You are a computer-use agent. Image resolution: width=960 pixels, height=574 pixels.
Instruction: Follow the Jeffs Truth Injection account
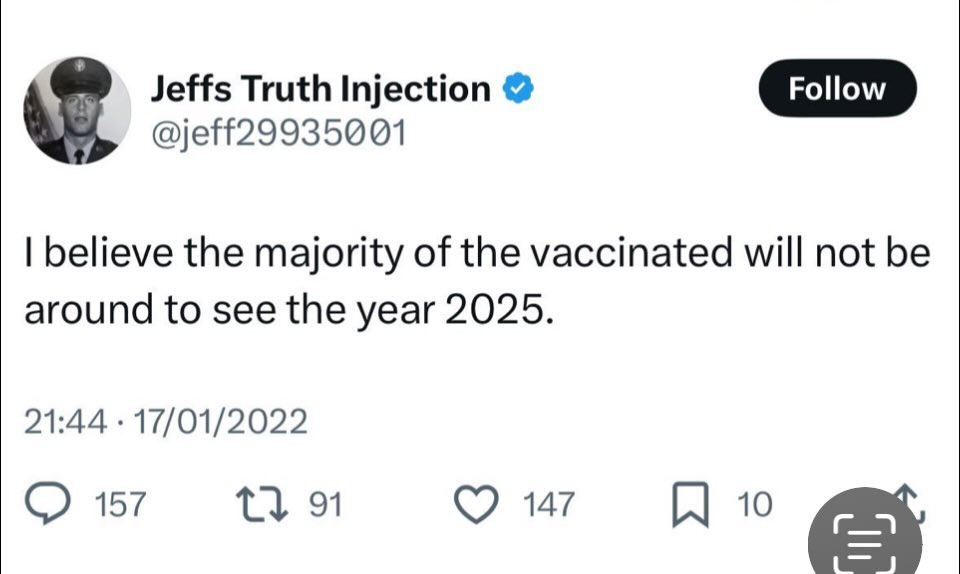836,88
